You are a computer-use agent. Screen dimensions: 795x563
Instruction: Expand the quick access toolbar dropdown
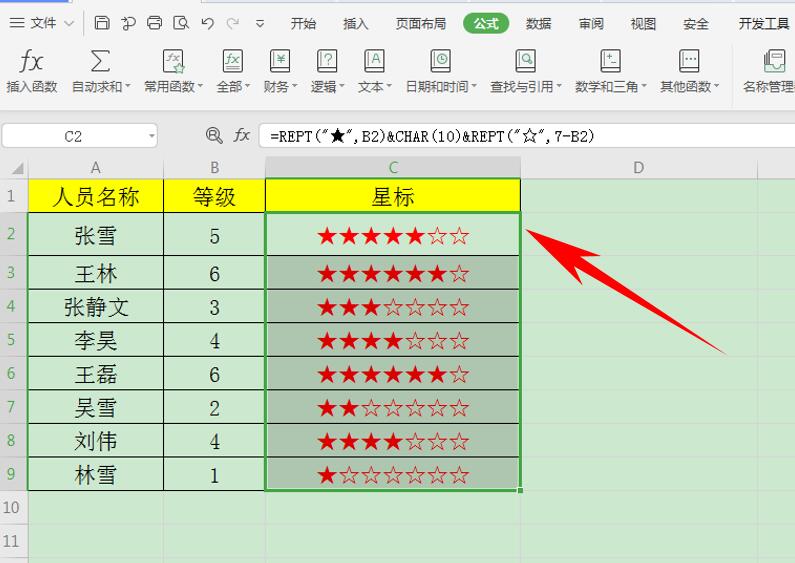(260, 23)
